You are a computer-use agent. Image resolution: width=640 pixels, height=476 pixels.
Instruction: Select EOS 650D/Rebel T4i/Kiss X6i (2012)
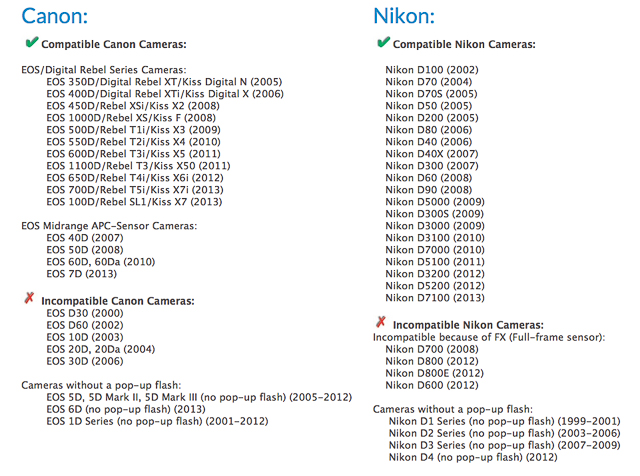click(135, 178)
